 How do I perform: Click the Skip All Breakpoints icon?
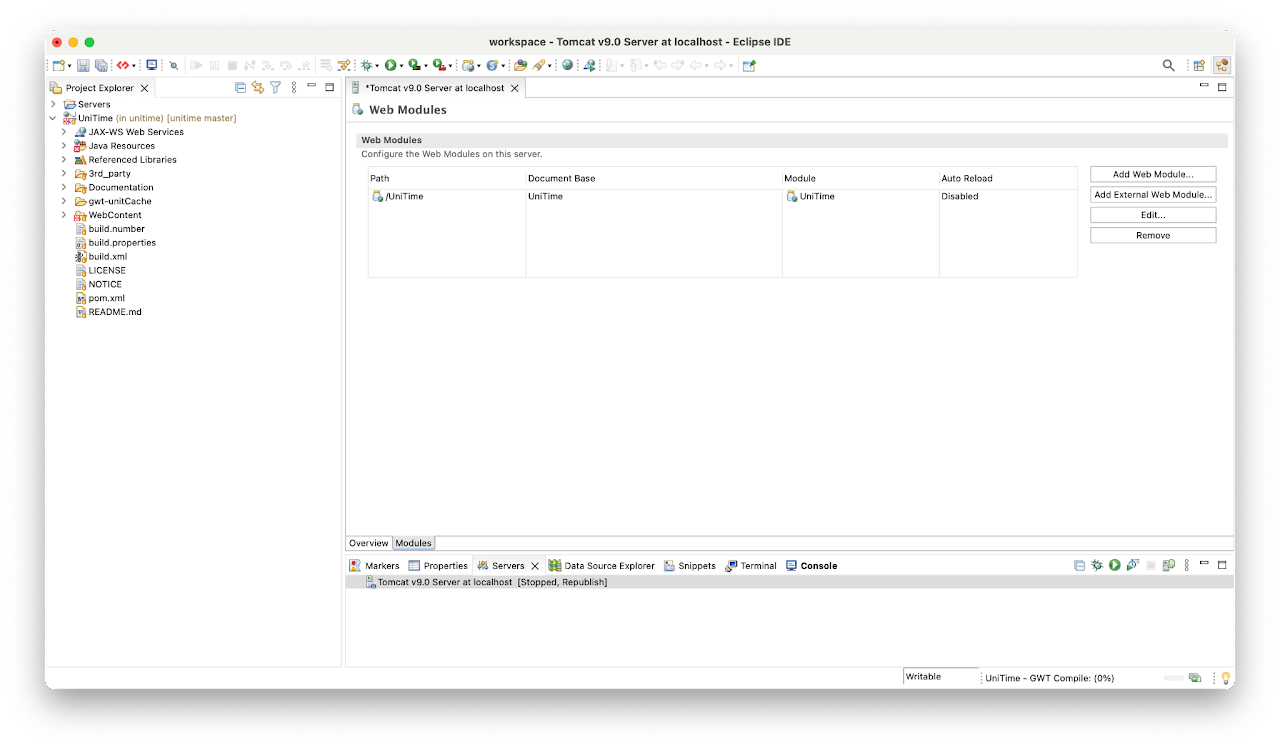pos(173,65)
